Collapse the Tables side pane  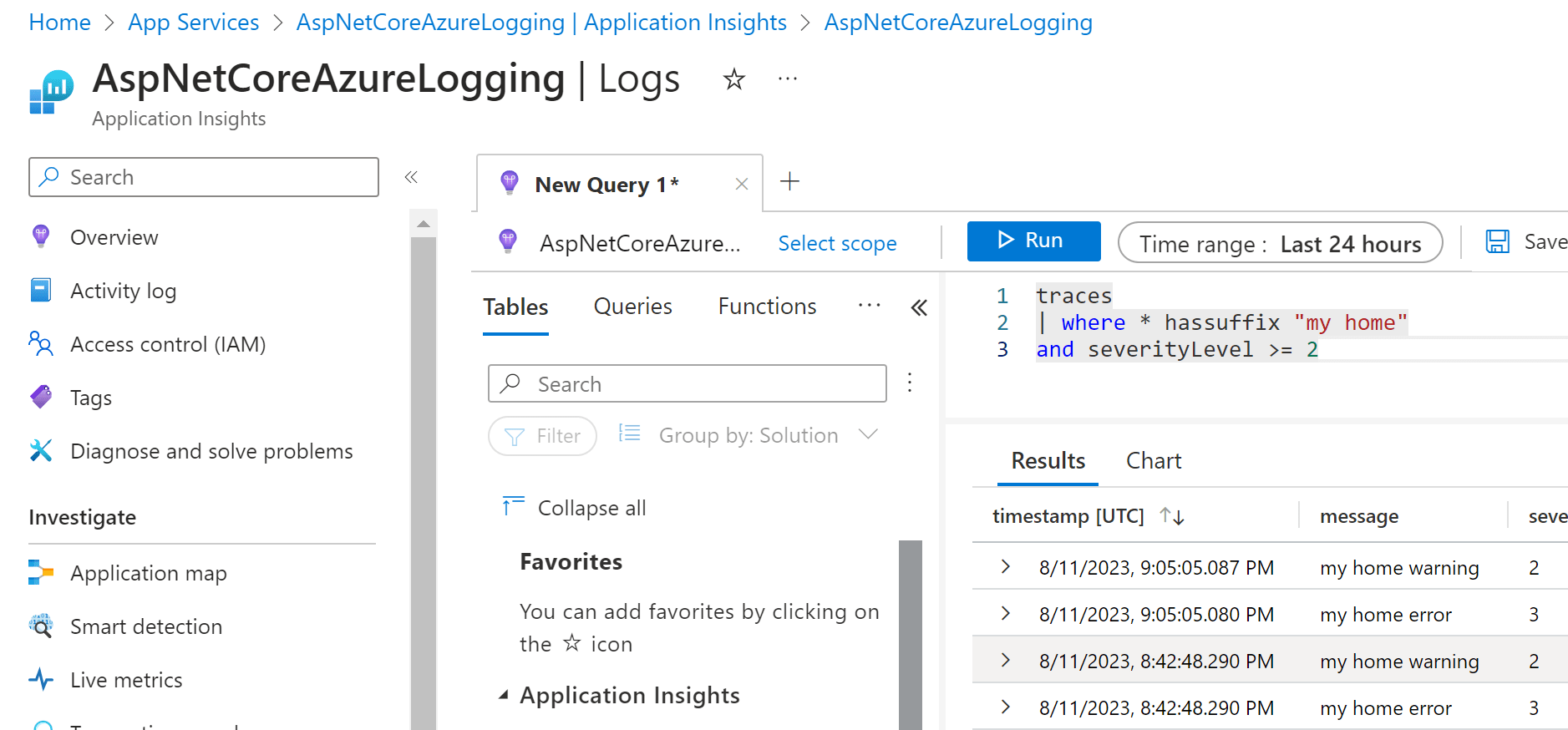(919, 307)
